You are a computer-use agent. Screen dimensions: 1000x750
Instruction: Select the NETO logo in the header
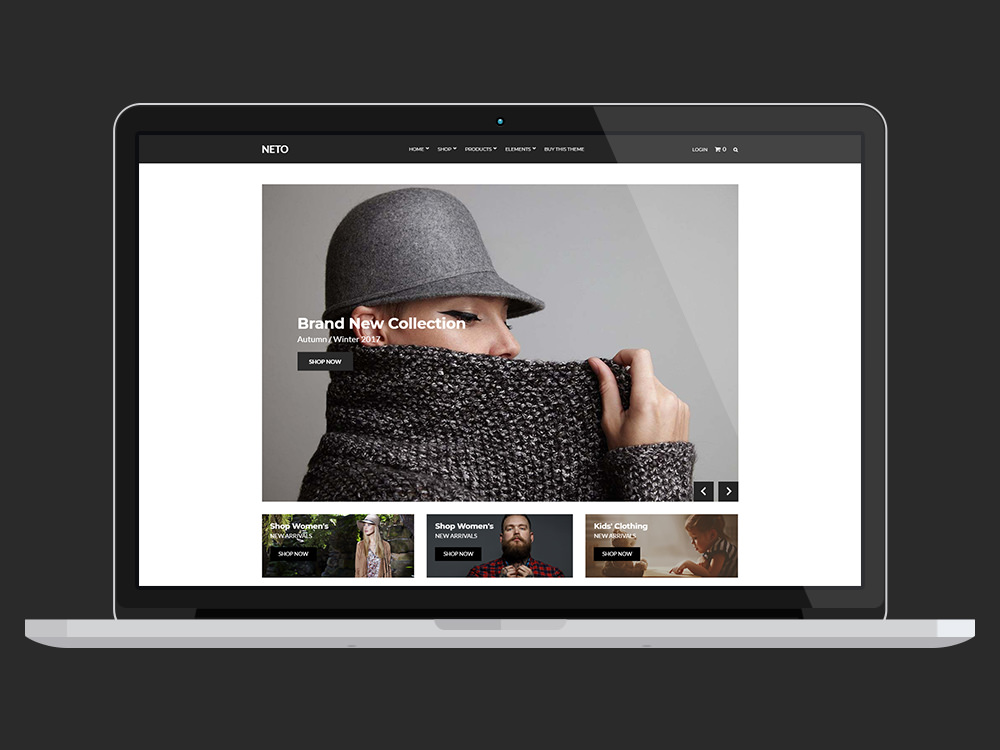tap(276, 149)
